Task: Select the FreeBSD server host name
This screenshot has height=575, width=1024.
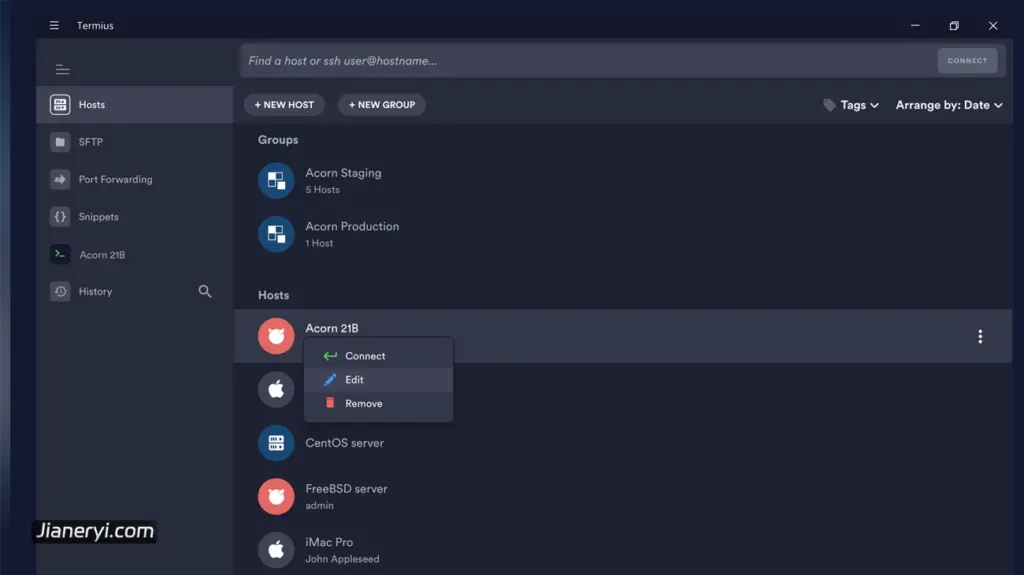Action: [347, 489]
